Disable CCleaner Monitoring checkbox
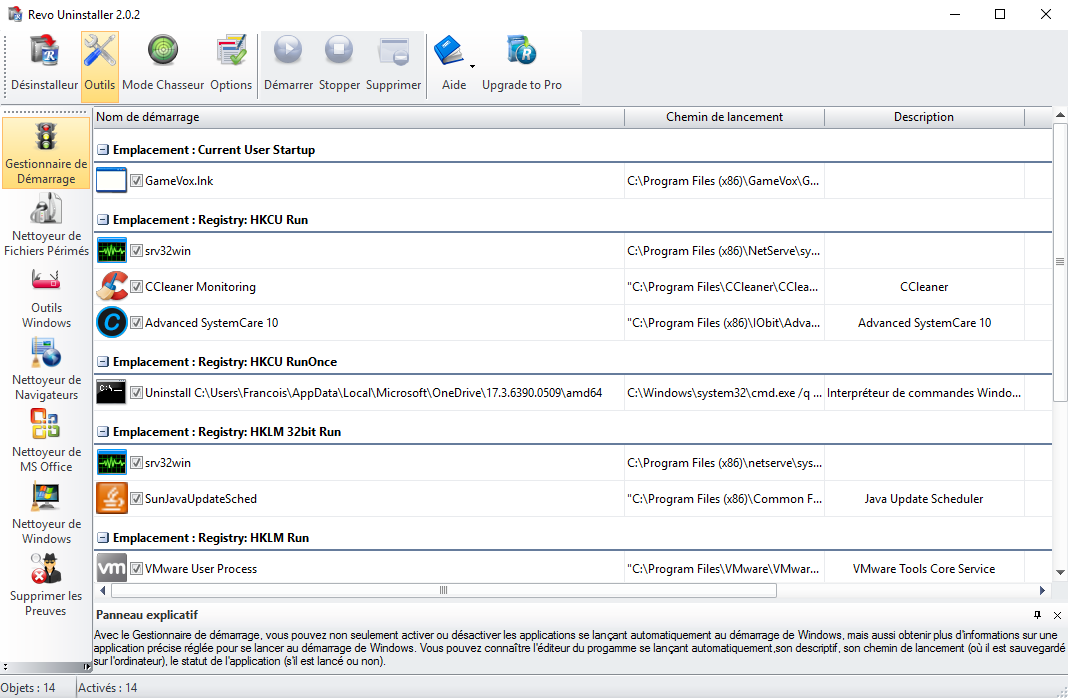The height and width of the screenshot is (698, 1068). [x=136, y=287]
